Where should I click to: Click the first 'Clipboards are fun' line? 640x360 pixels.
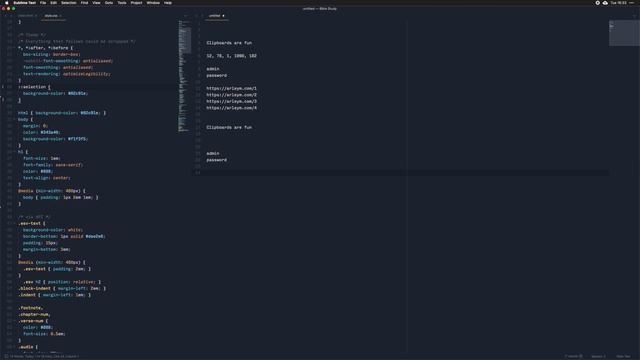tap(229, 43)
